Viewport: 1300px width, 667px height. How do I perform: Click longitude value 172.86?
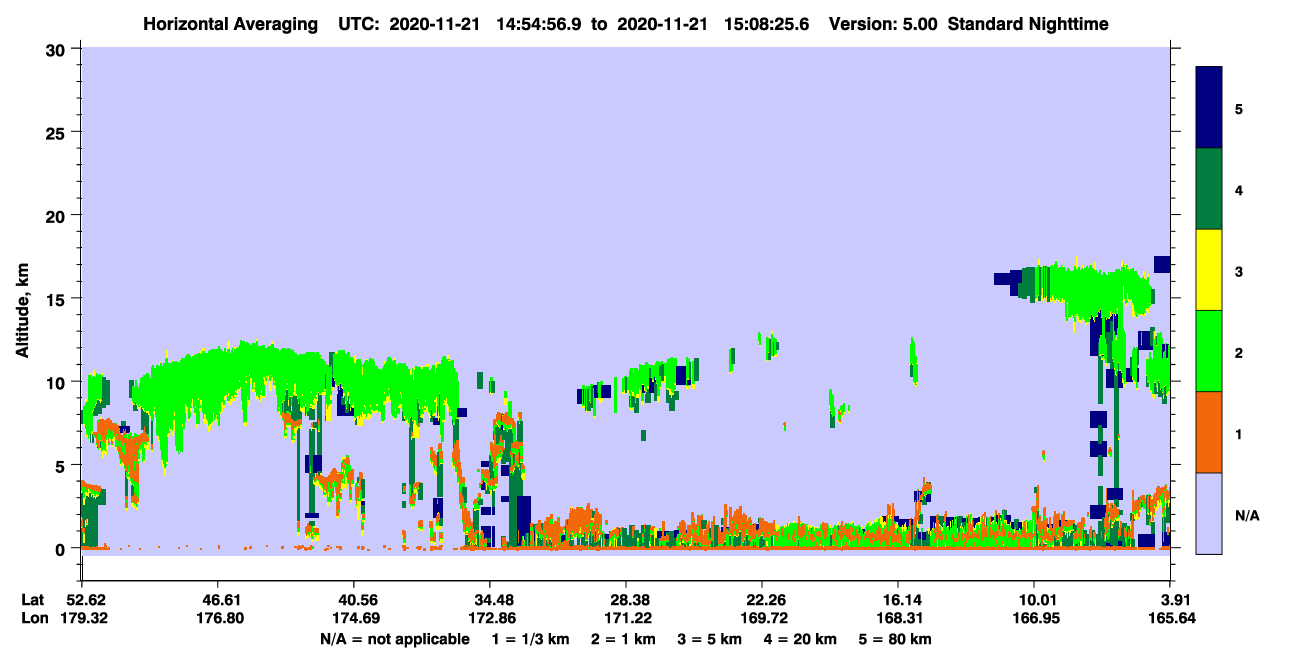pyautogui.click(x=490, y=618)
